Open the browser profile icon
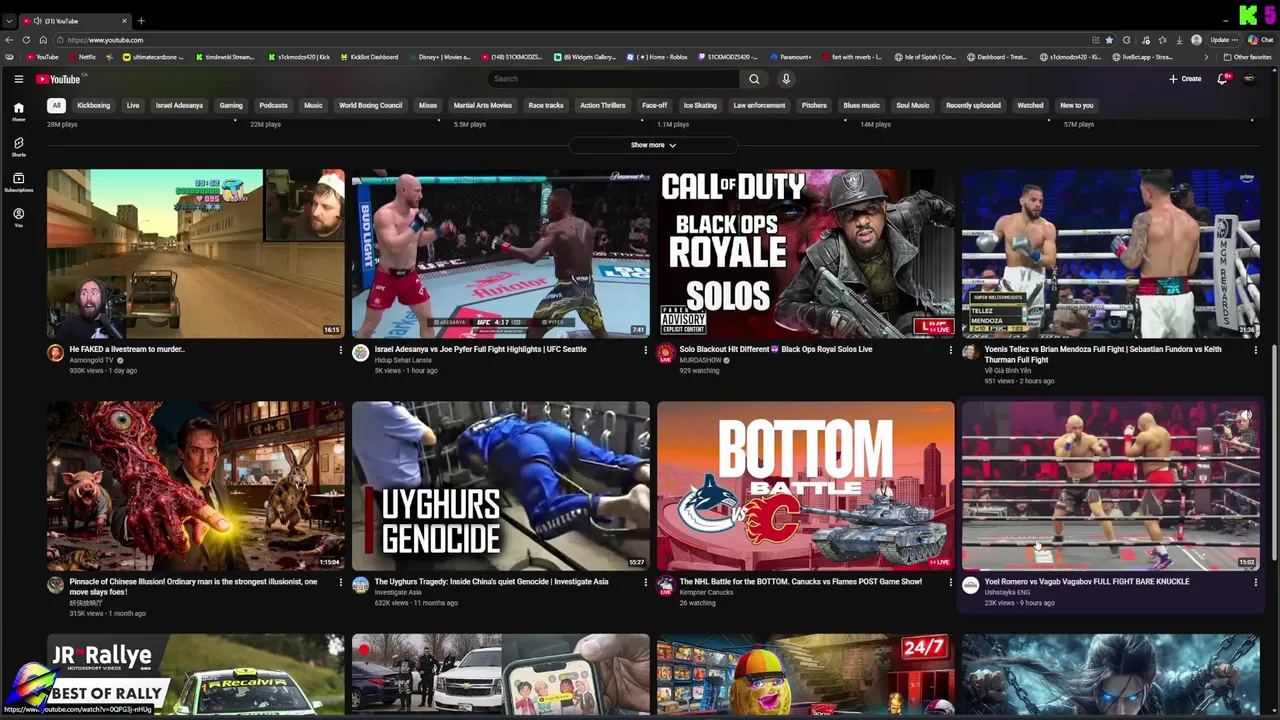 tap(1196, 40)
